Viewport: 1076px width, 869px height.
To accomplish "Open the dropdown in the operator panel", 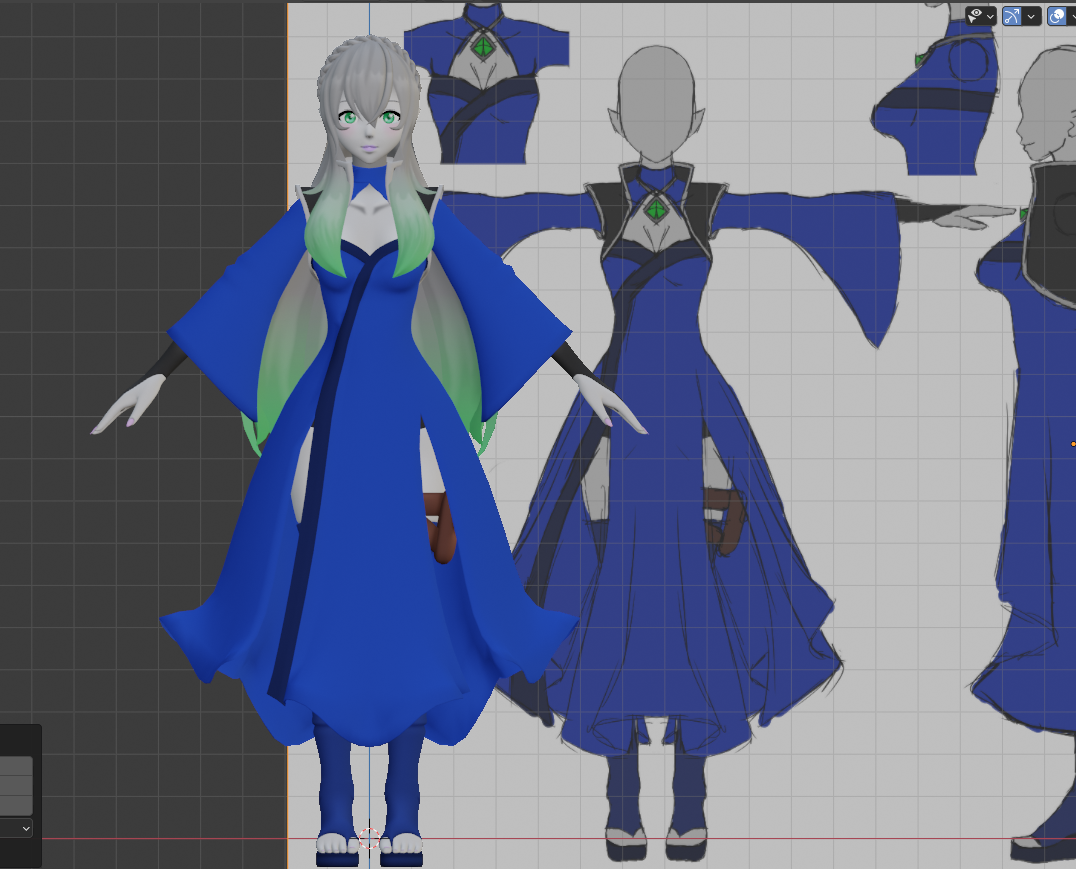I will (x=16, y=829).
